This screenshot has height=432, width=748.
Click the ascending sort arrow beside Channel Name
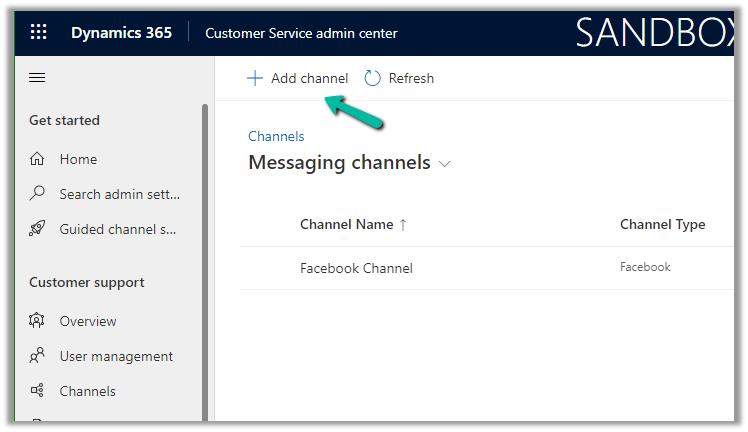pos(403,225)
